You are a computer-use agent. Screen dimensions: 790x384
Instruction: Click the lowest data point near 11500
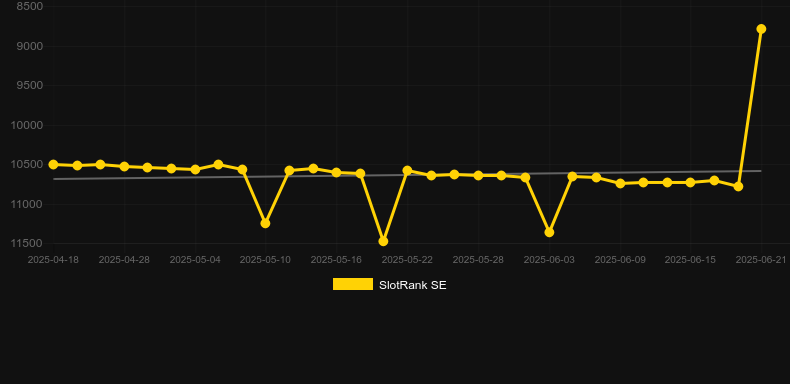point(383,241)
